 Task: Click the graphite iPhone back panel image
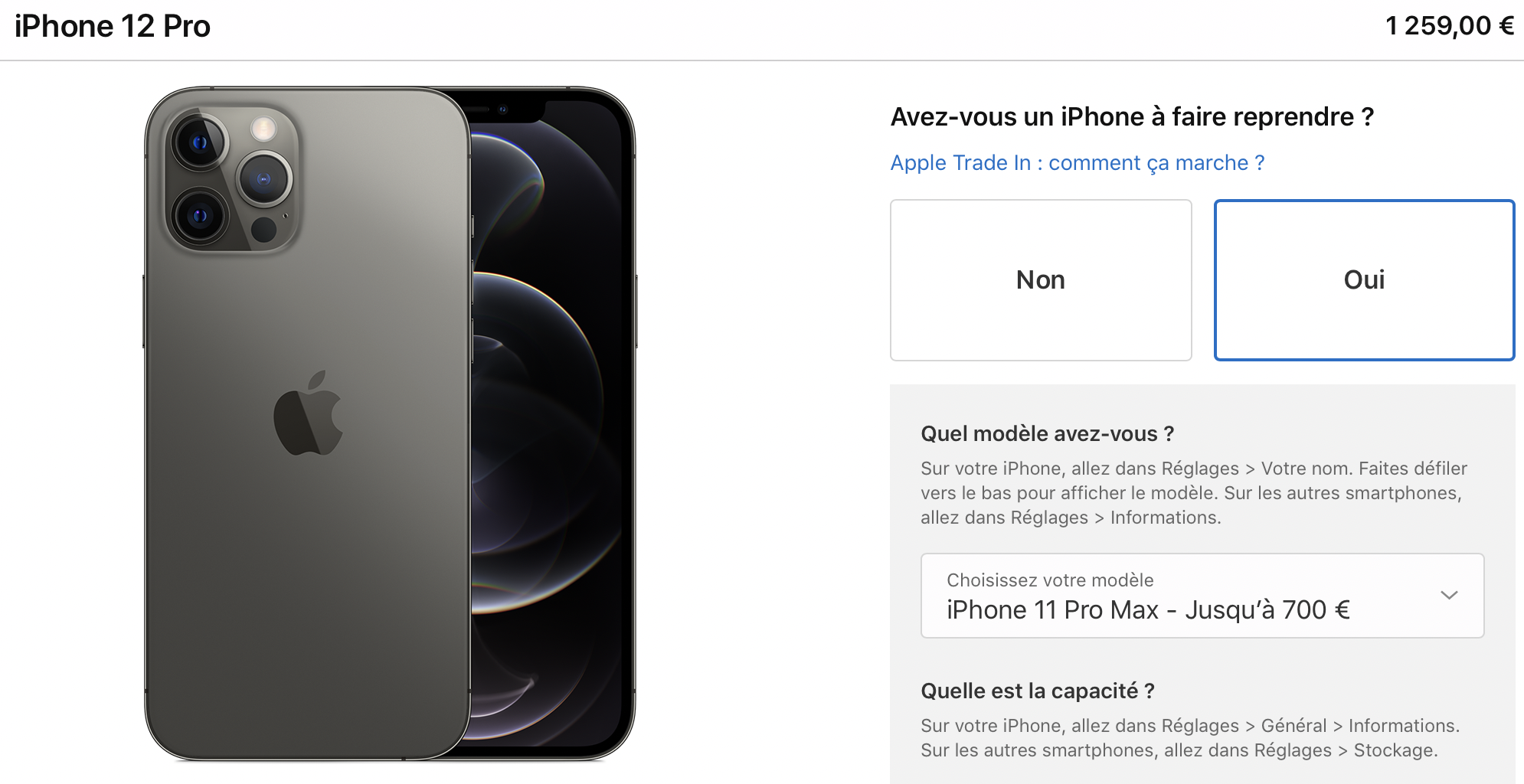coord(306,423)
